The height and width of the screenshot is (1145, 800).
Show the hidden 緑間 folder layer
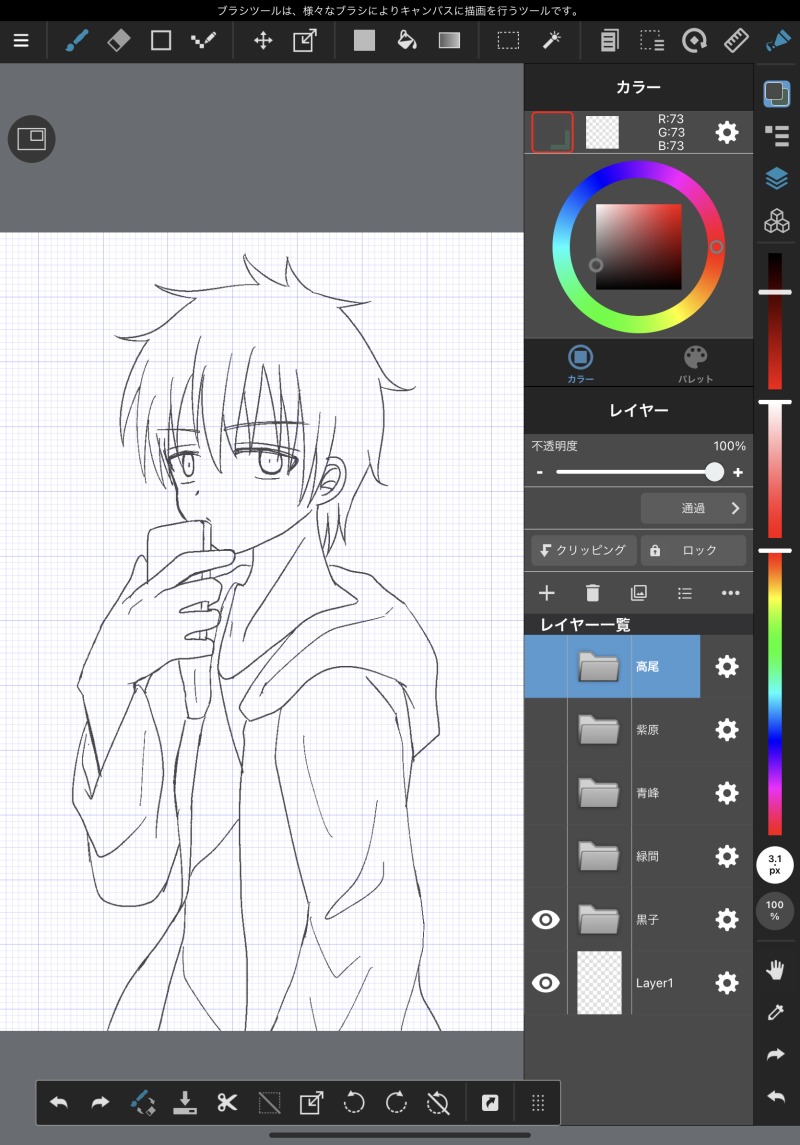pos(545,856)
